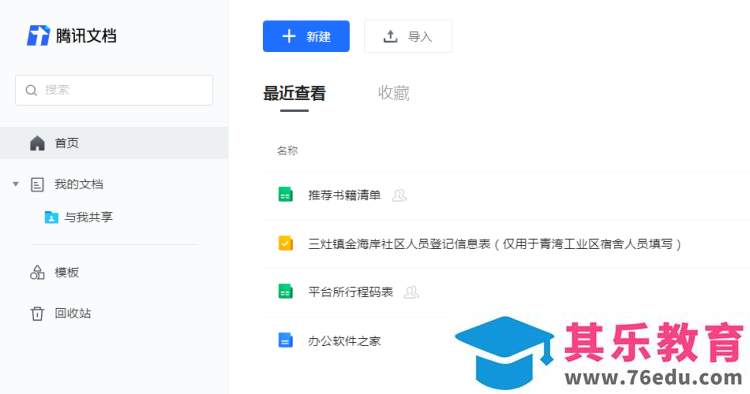Open the 推荐书籍清单 spreadsheet

click(x=344, y=195)
